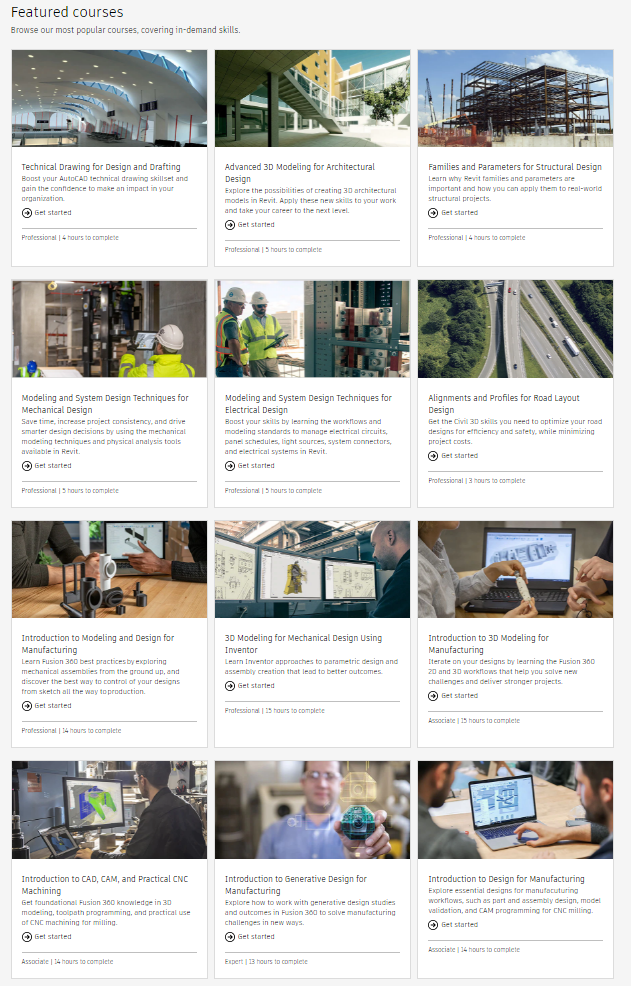This screenshot has width=631, height=986.
Task: Open Introduction to CAD, CAM, and Practical CNC Machining title
Action: coord(104,885)
